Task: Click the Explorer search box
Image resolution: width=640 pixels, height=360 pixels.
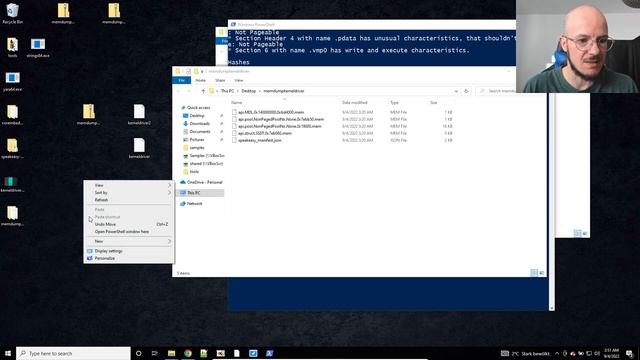Action: coord(496,91)
